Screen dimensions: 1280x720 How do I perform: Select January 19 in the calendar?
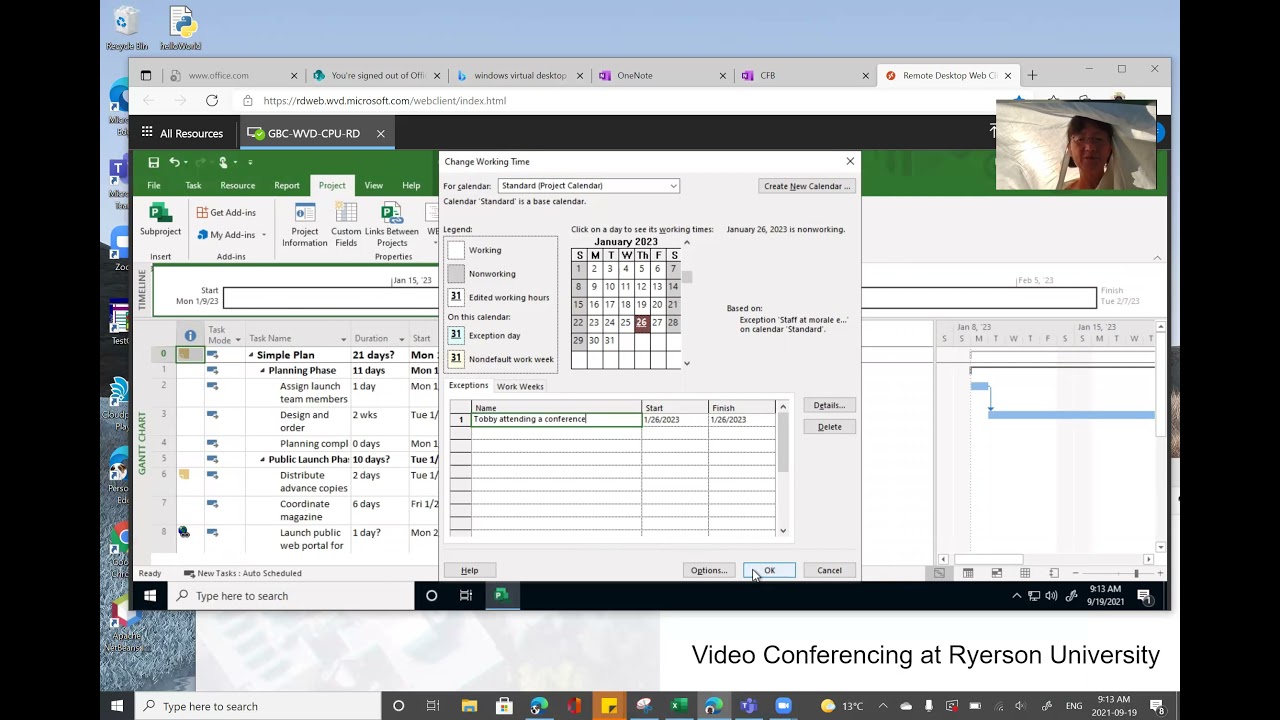pos(641,304)
